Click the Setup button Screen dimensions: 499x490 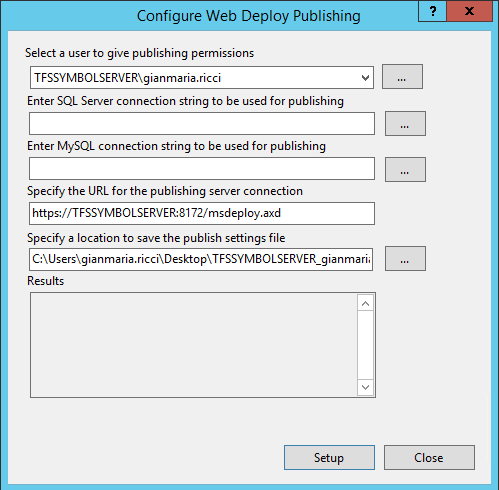click(x=329, y=458)
